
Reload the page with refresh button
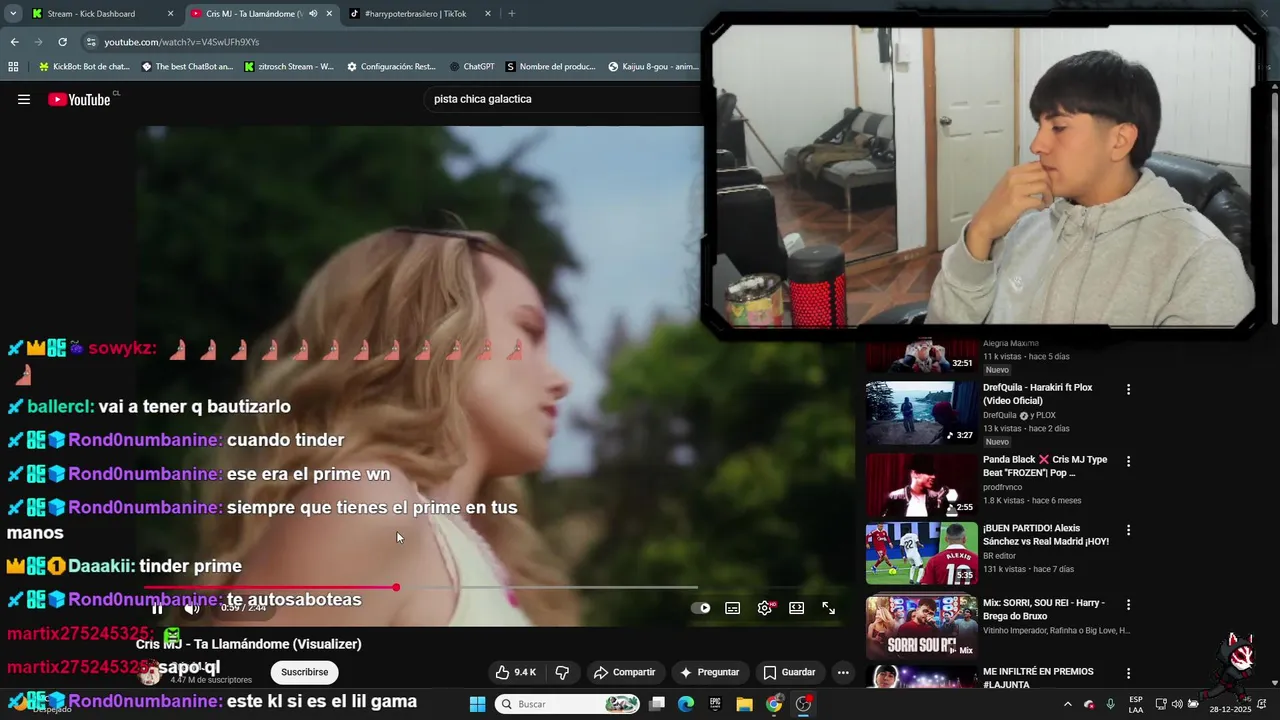[62, 42]
